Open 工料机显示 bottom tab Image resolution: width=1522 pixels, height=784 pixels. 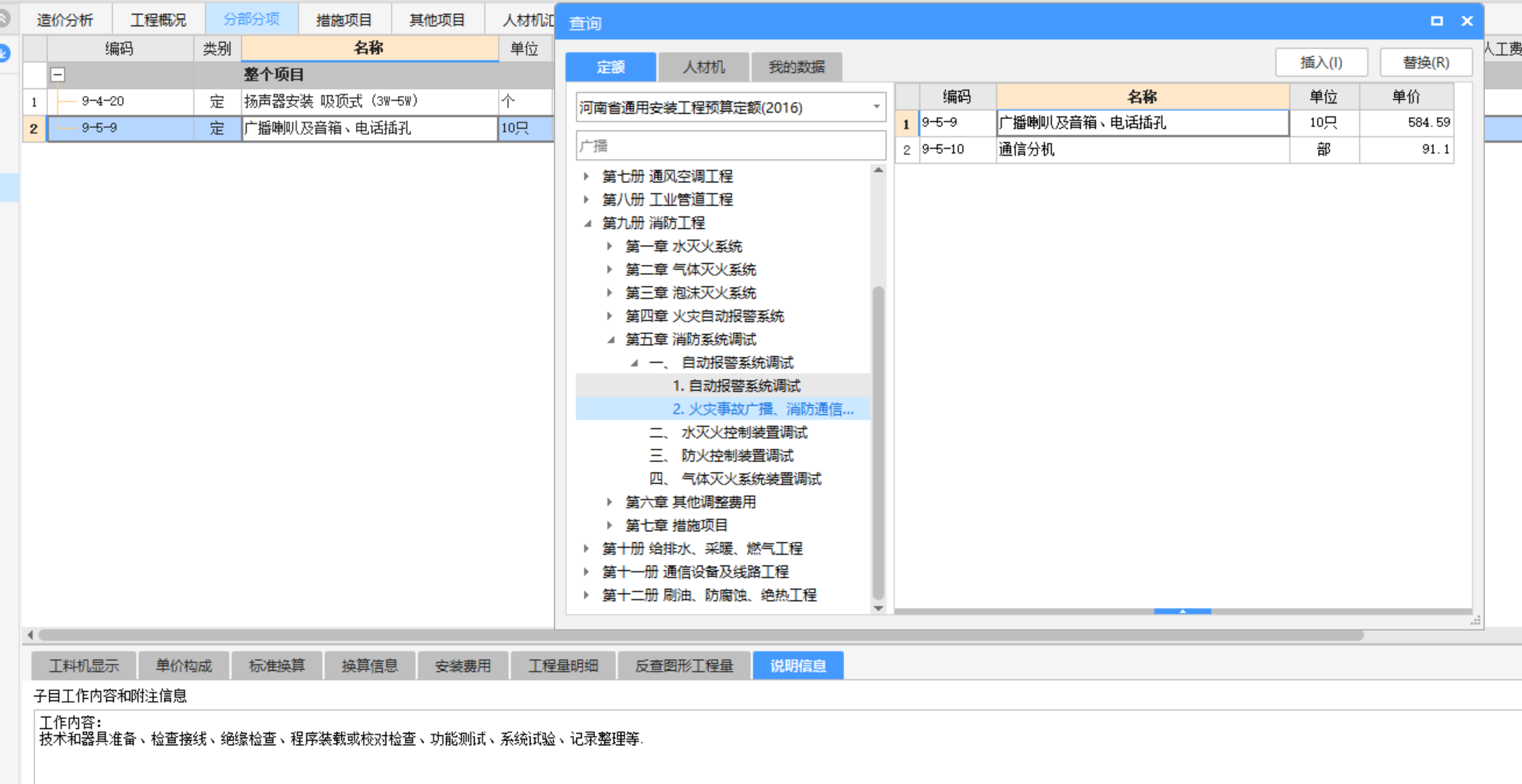[84, 665]
